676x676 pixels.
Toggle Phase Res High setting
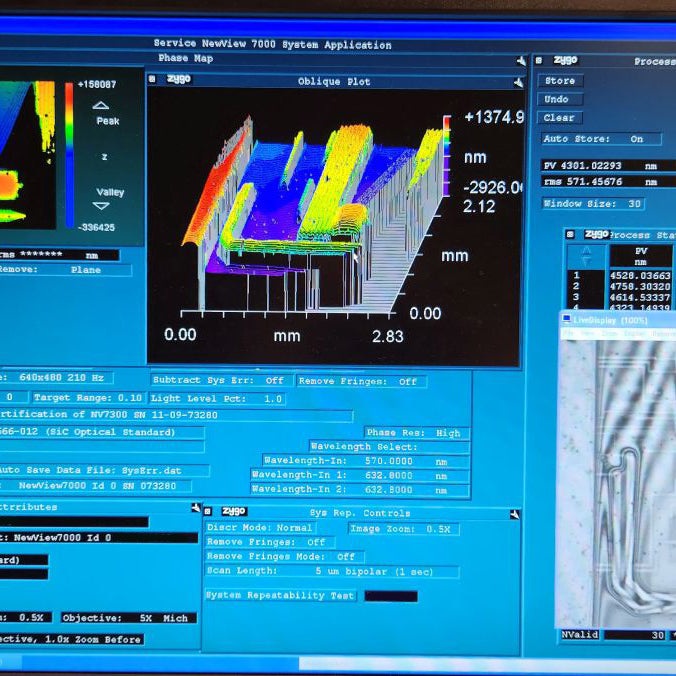coord(416,433)
